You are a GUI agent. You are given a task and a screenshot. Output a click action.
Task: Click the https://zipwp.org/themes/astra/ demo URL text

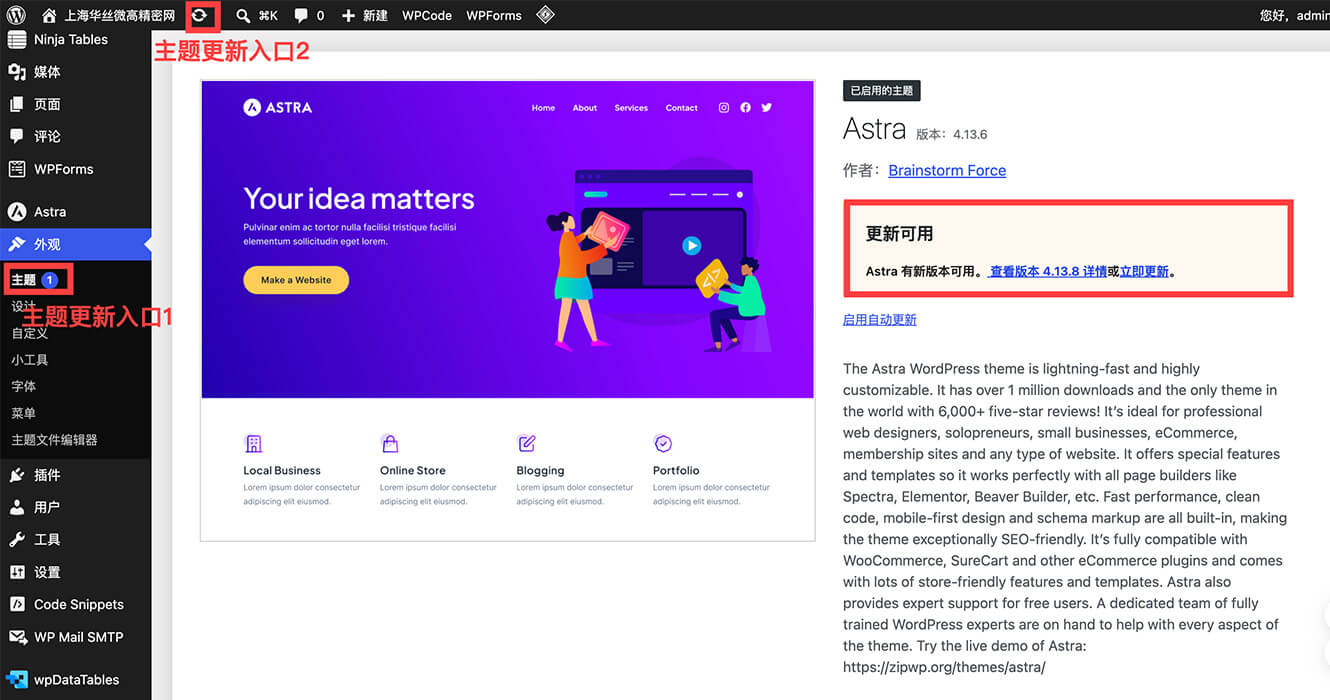point(944,667)
